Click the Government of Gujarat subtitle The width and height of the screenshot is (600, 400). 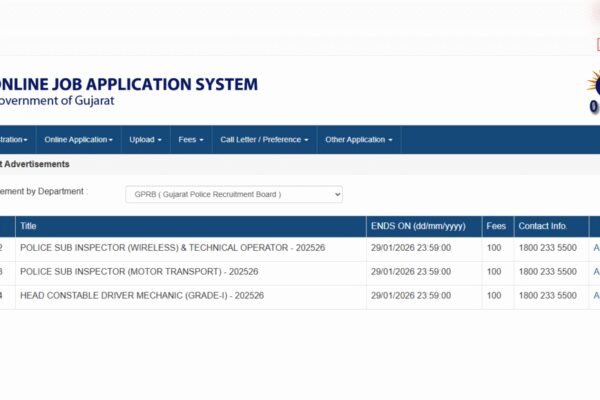tap(57, 101)
